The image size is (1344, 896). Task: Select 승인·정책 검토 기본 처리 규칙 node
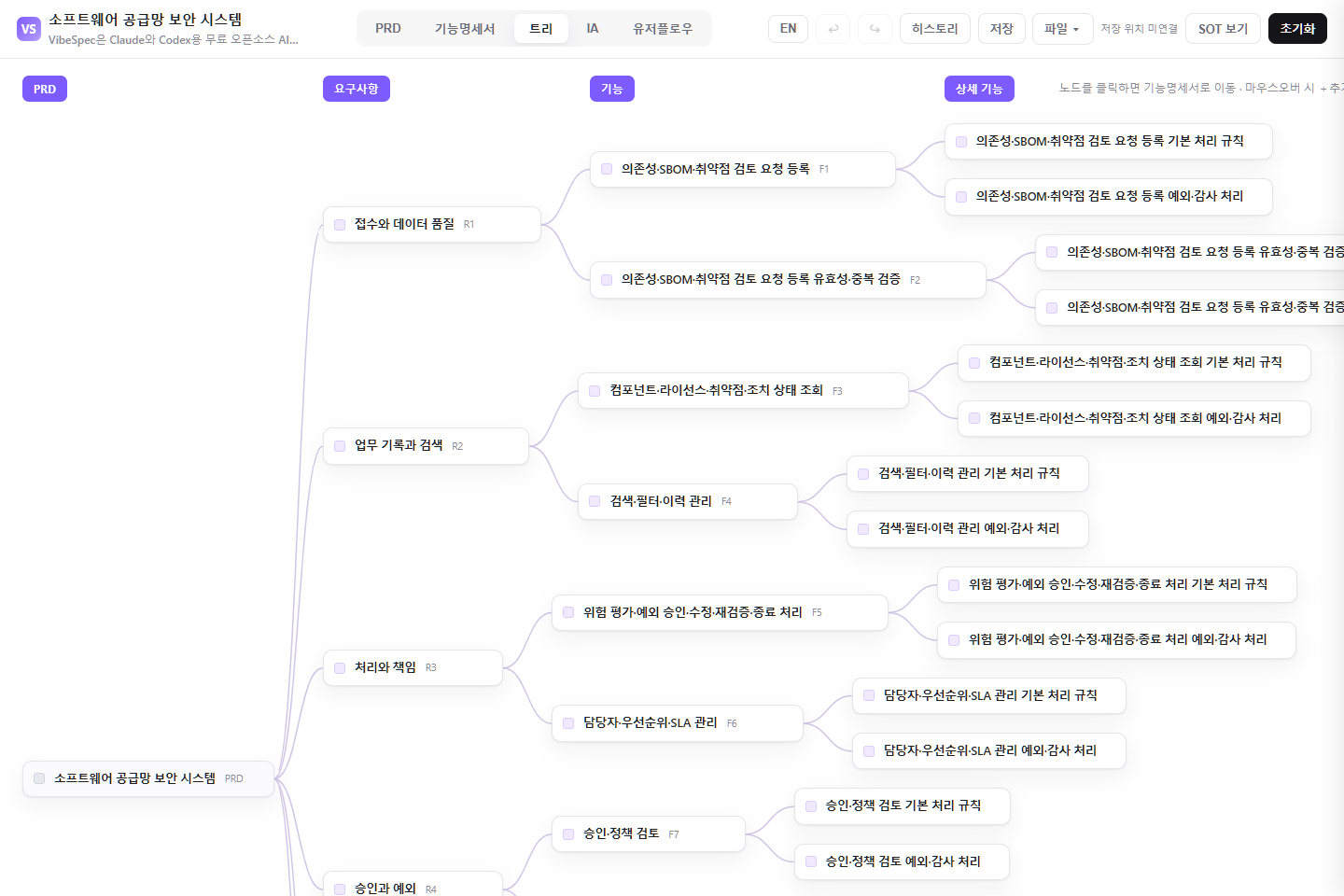(x=903, y=806)
